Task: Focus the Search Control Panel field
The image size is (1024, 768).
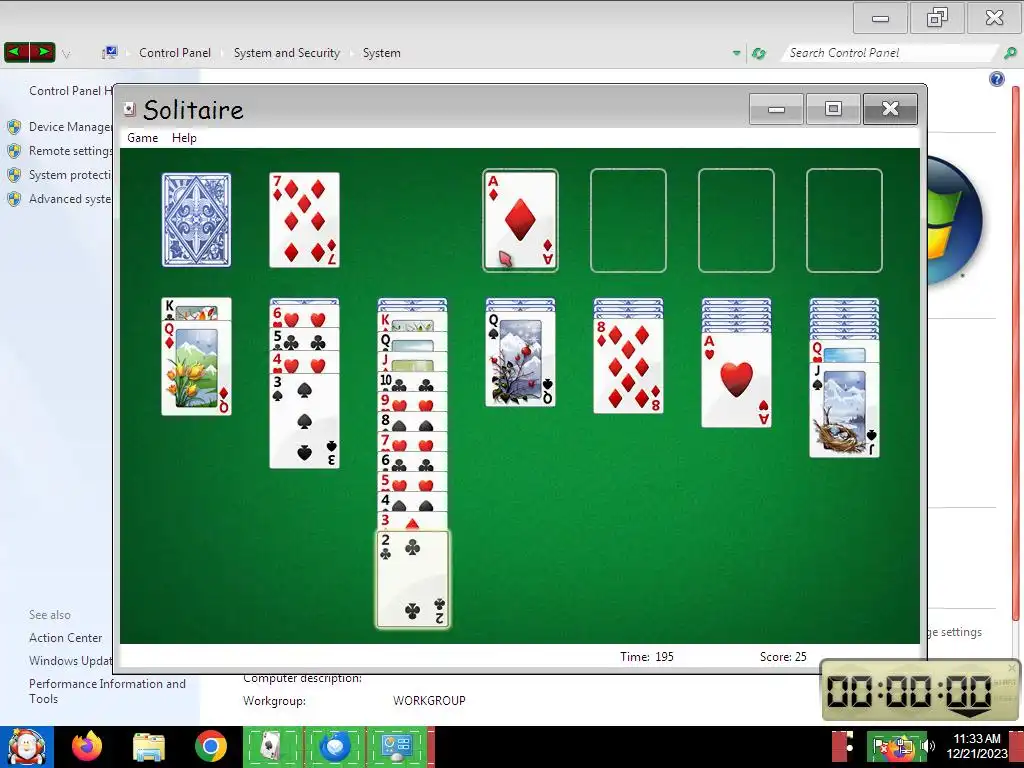Action: (888, 53)
